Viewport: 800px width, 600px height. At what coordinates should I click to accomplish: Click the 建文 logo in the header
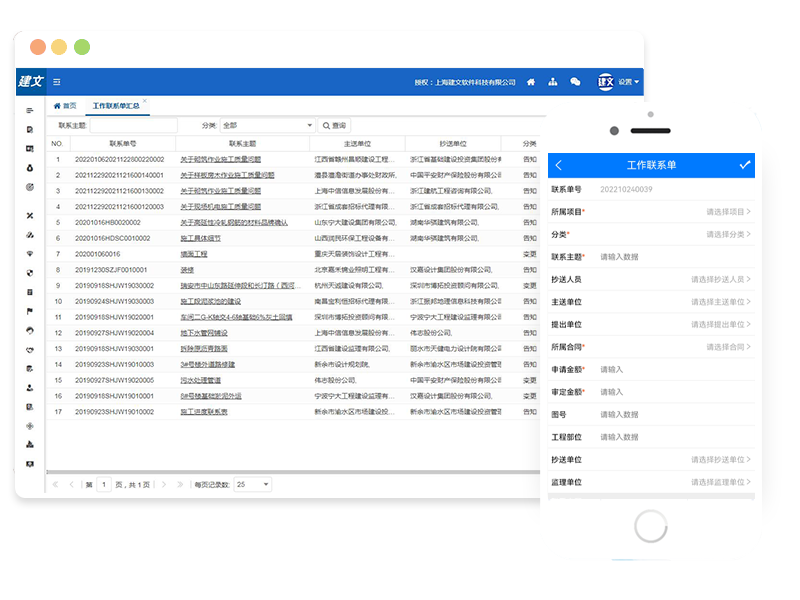coord(31,82)
